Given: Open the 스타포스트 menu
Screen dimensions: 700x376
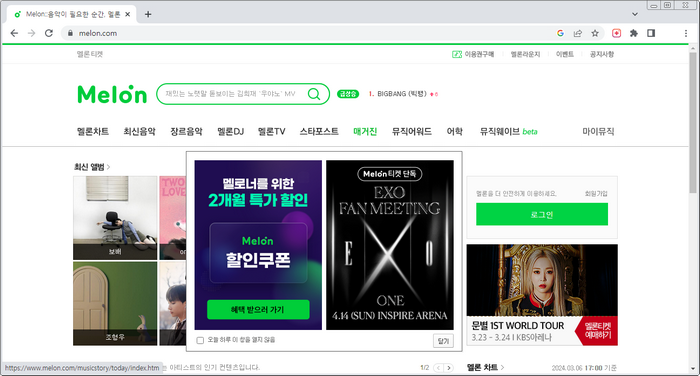Looking at the screenshot, I should (319, 131).
